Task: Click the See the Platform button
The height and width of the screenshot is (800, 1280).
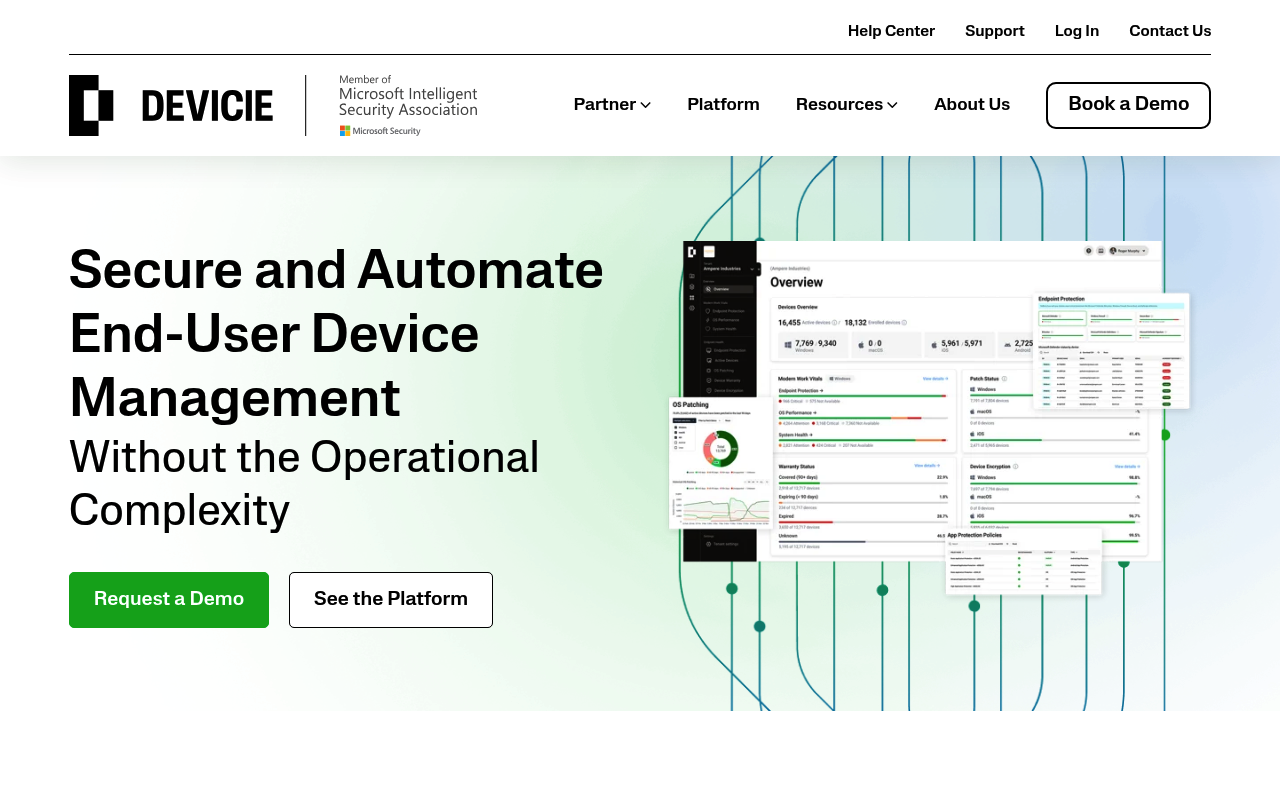Action: (391, 600)
